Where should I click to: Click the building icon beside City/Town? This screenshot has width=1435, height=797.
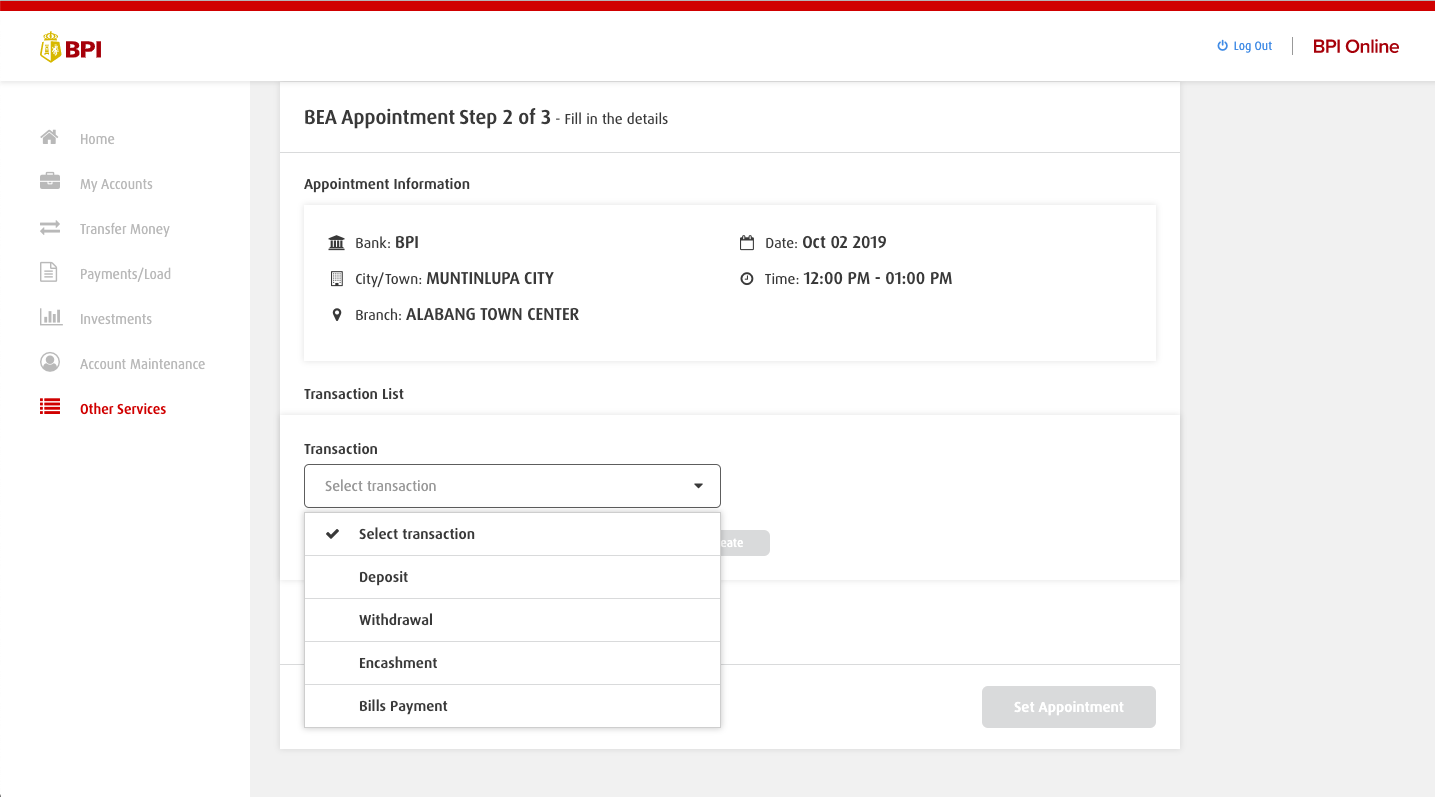(x=336, y=279)
